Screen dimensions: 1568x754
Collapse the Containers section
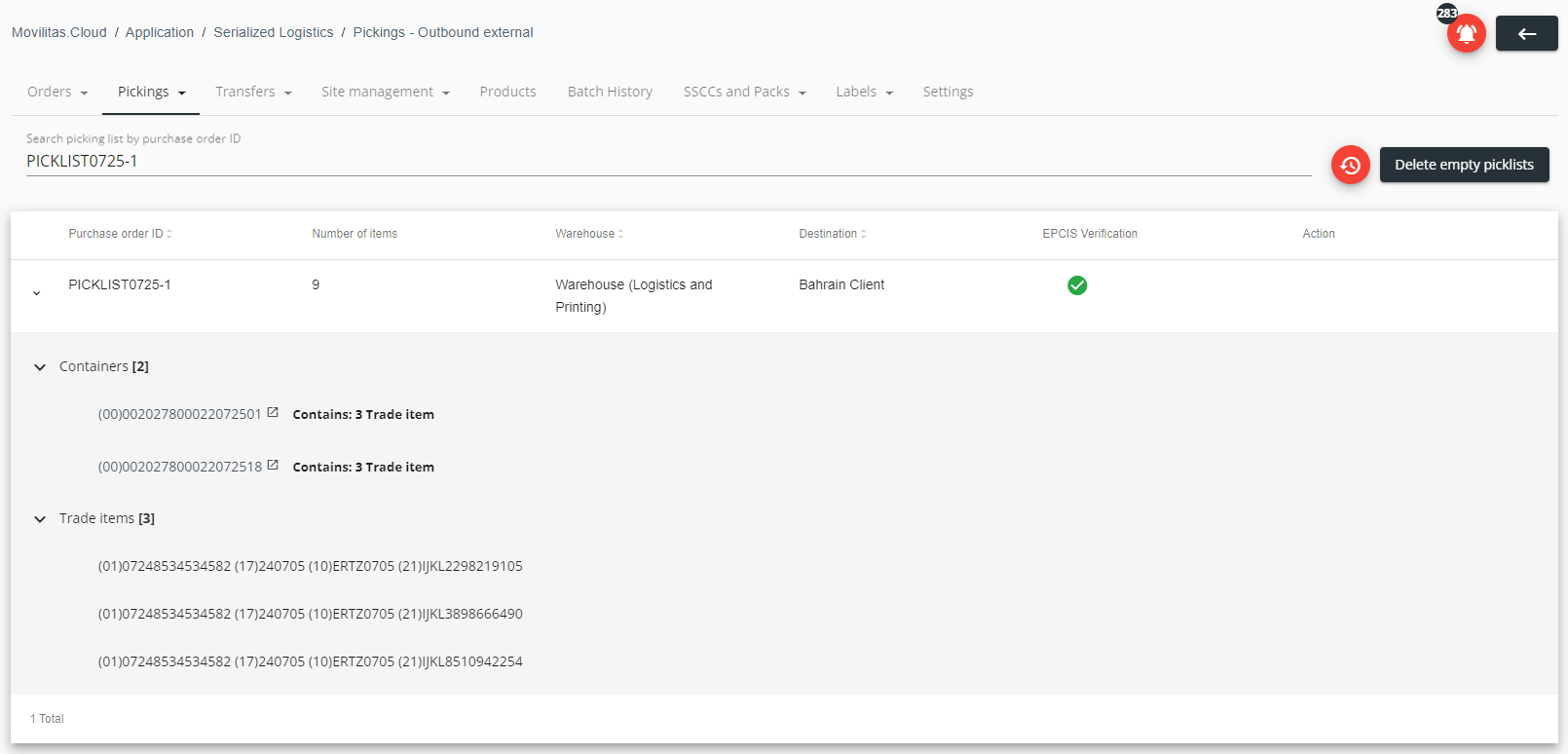40,367
